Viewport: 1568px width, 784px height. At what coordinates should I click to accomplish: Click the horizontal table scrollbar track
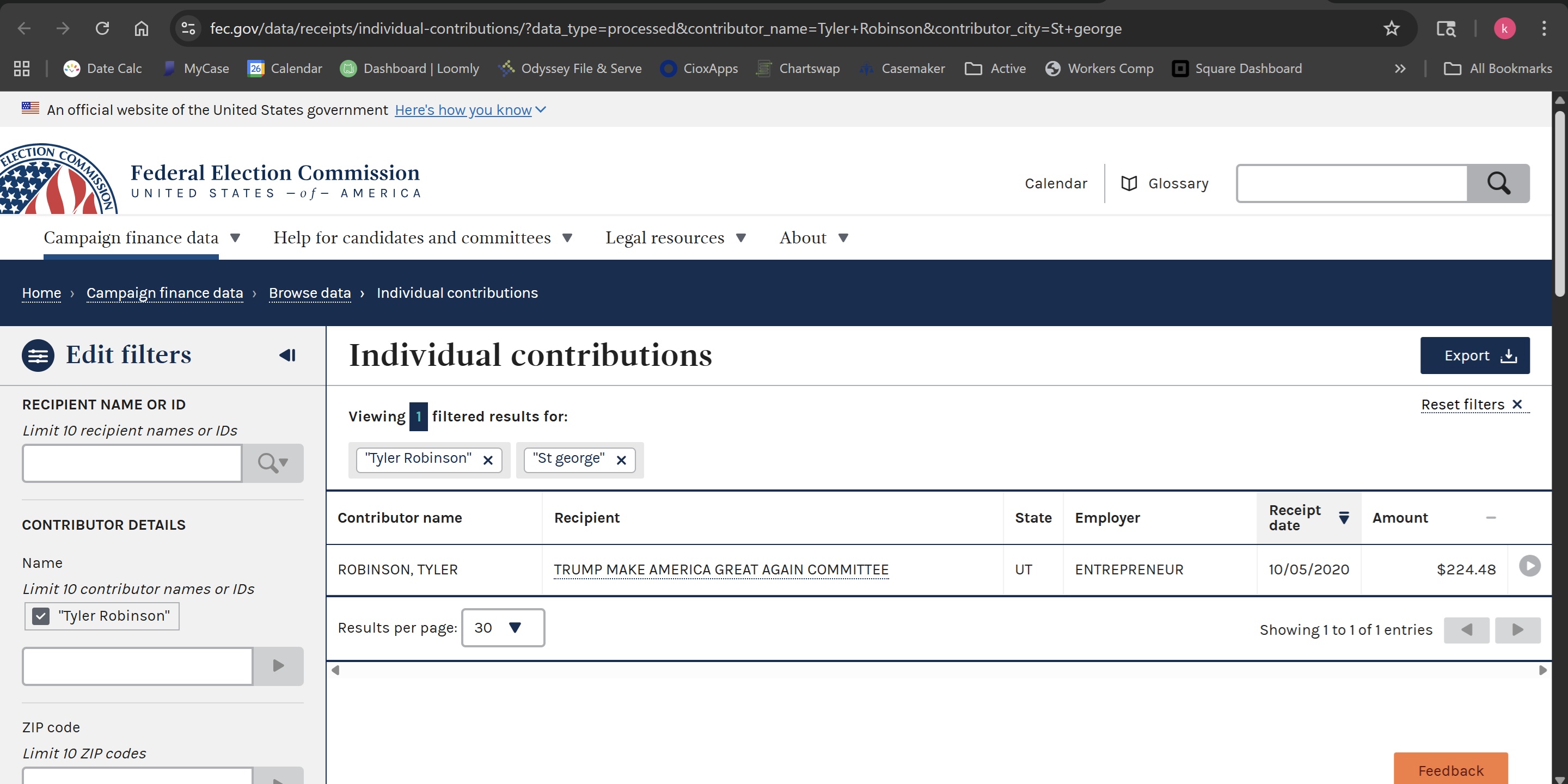pos(938,670)
